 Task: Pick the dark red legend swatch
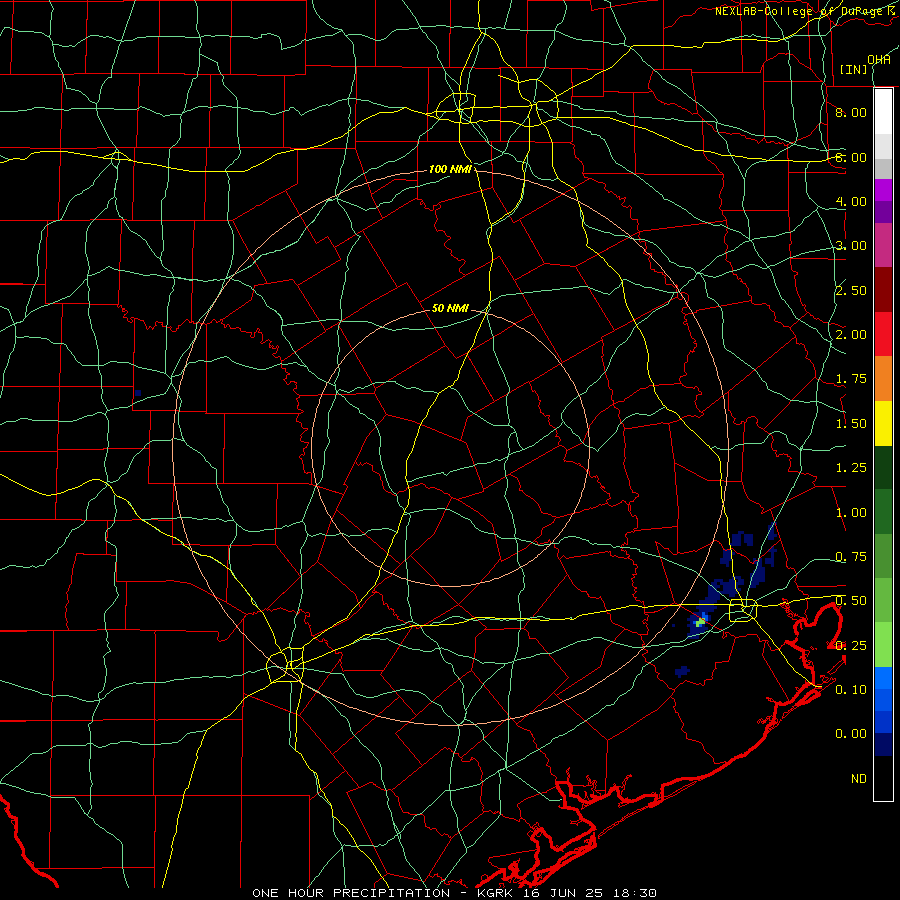883,290
